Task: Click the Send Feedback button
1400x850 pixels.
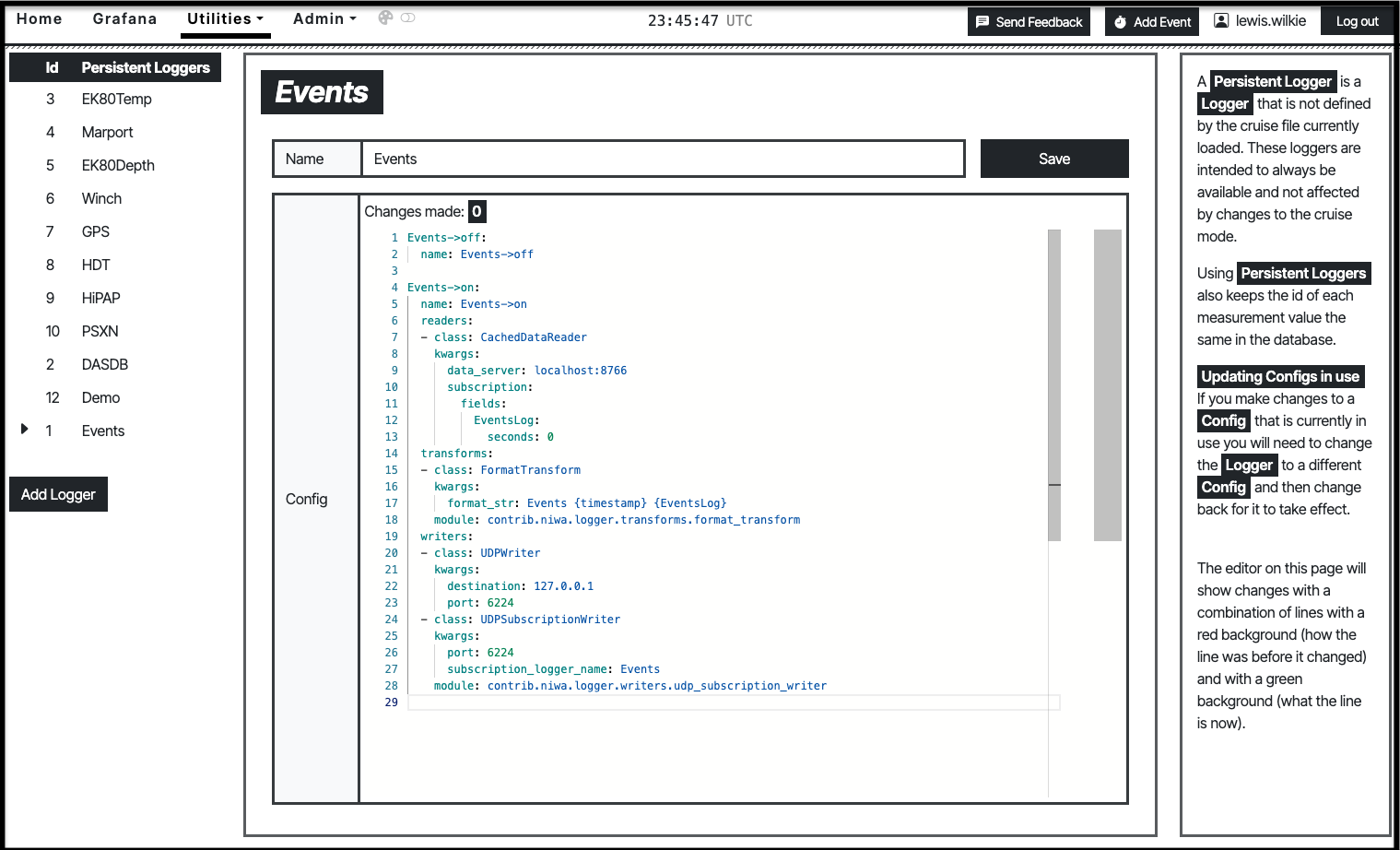Action: [x=1029, y=22]
